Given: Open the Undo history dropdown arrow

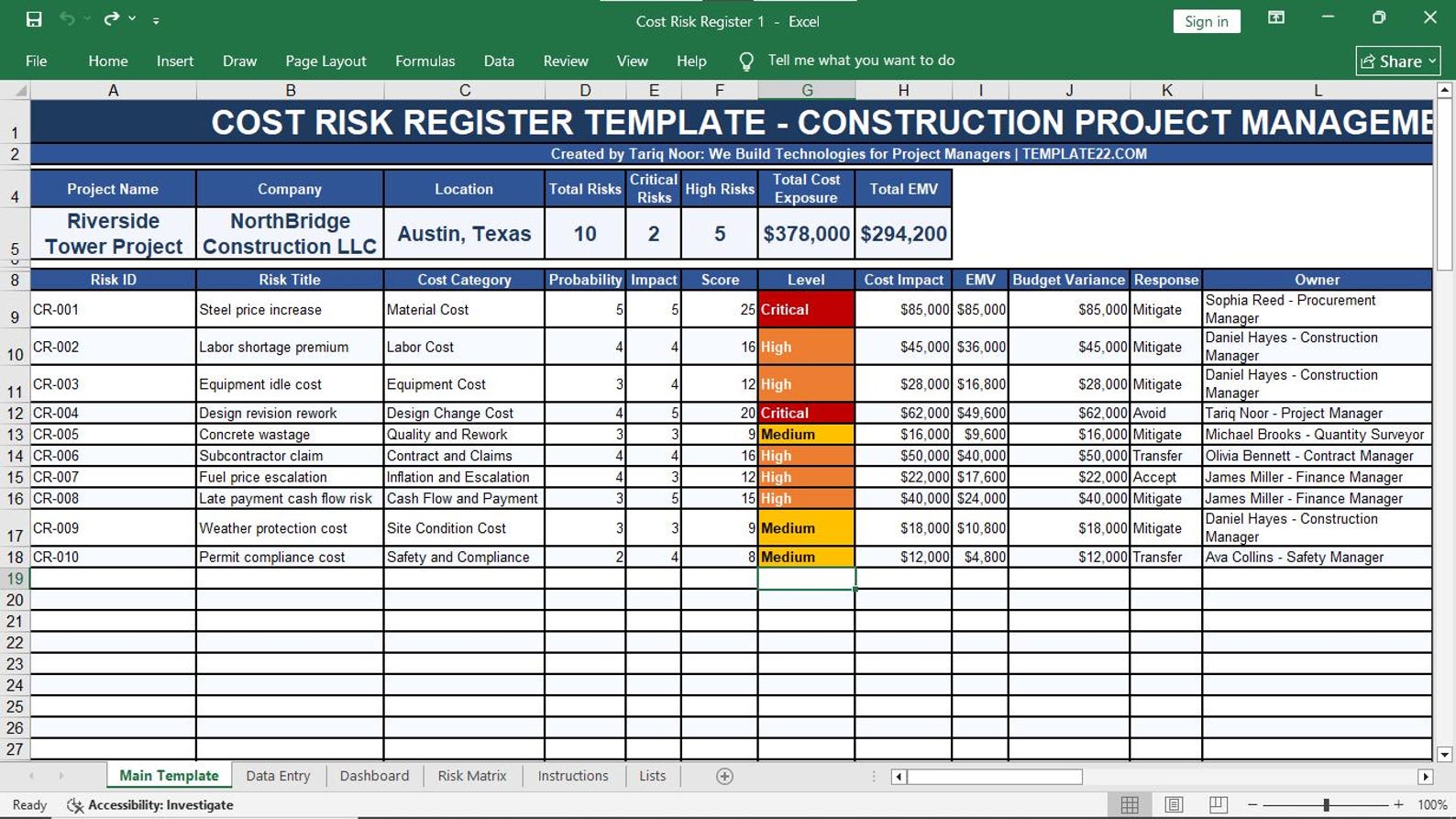Looking at the screenshot, I should (87, 19).
